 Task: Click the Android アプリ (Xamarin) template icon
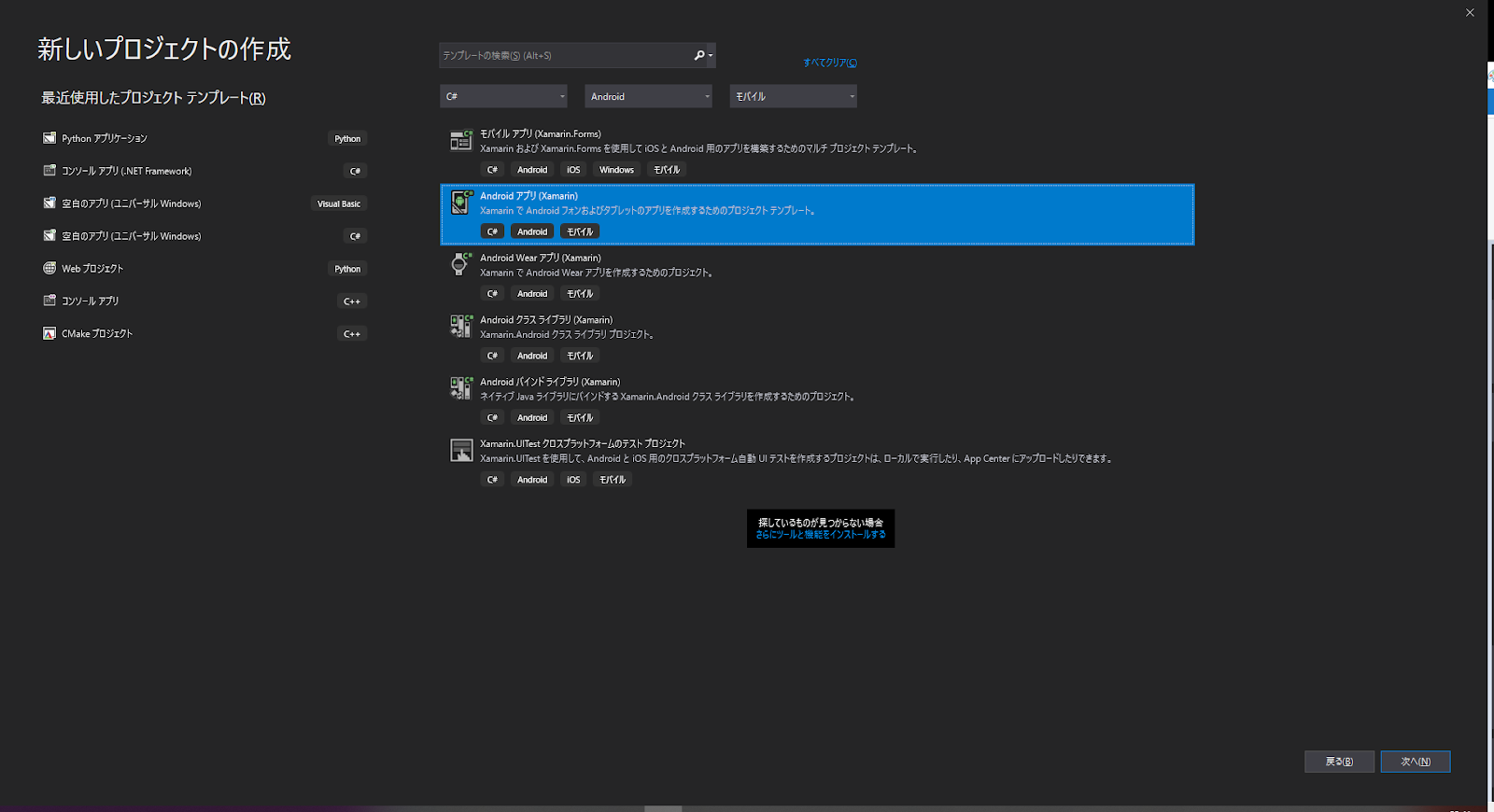tap(461, 202)
